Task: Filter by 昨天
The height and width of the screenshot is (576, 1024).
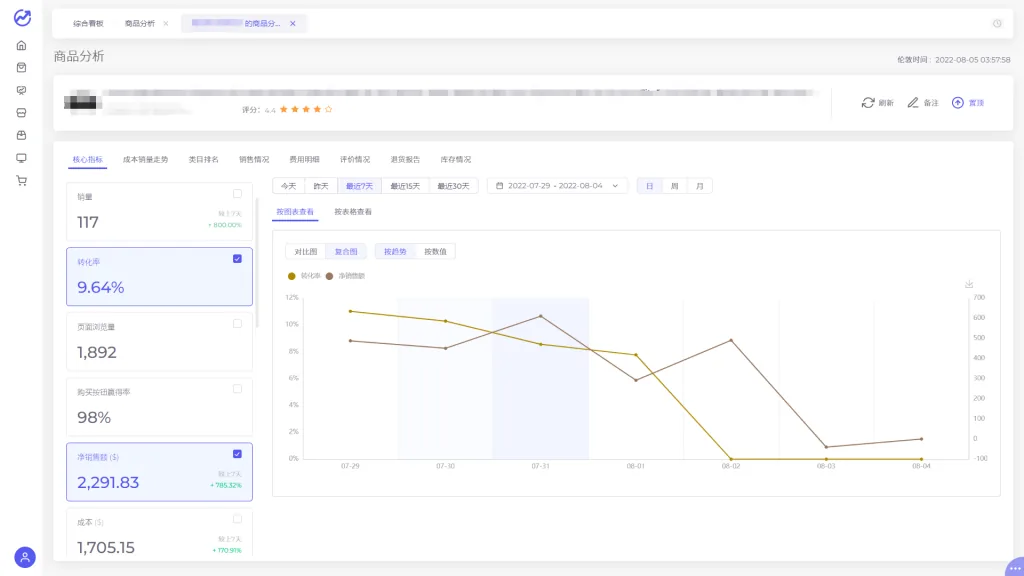Action: tap(321, 186)
